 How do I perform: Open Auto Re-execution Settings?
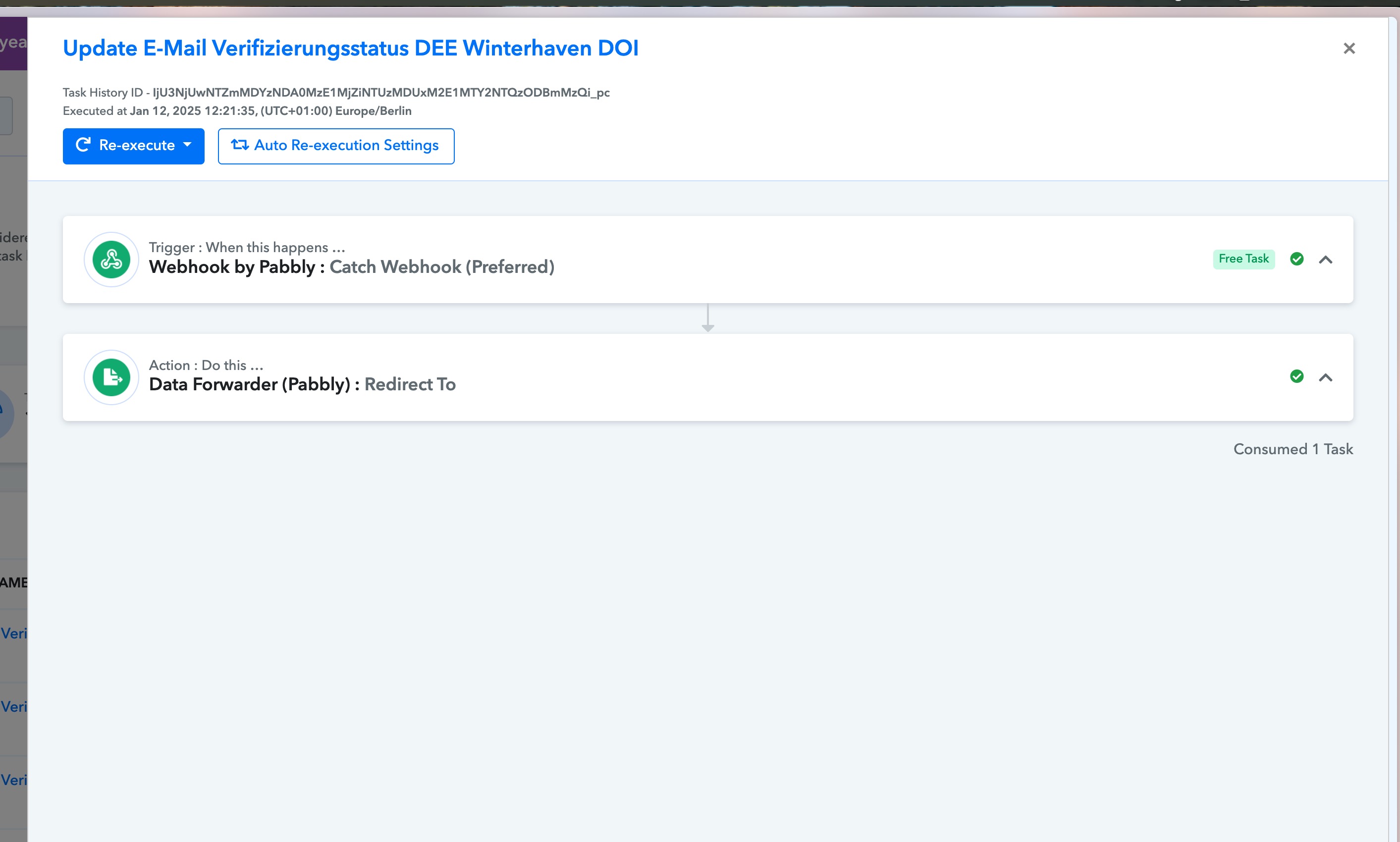click(336, 146)
